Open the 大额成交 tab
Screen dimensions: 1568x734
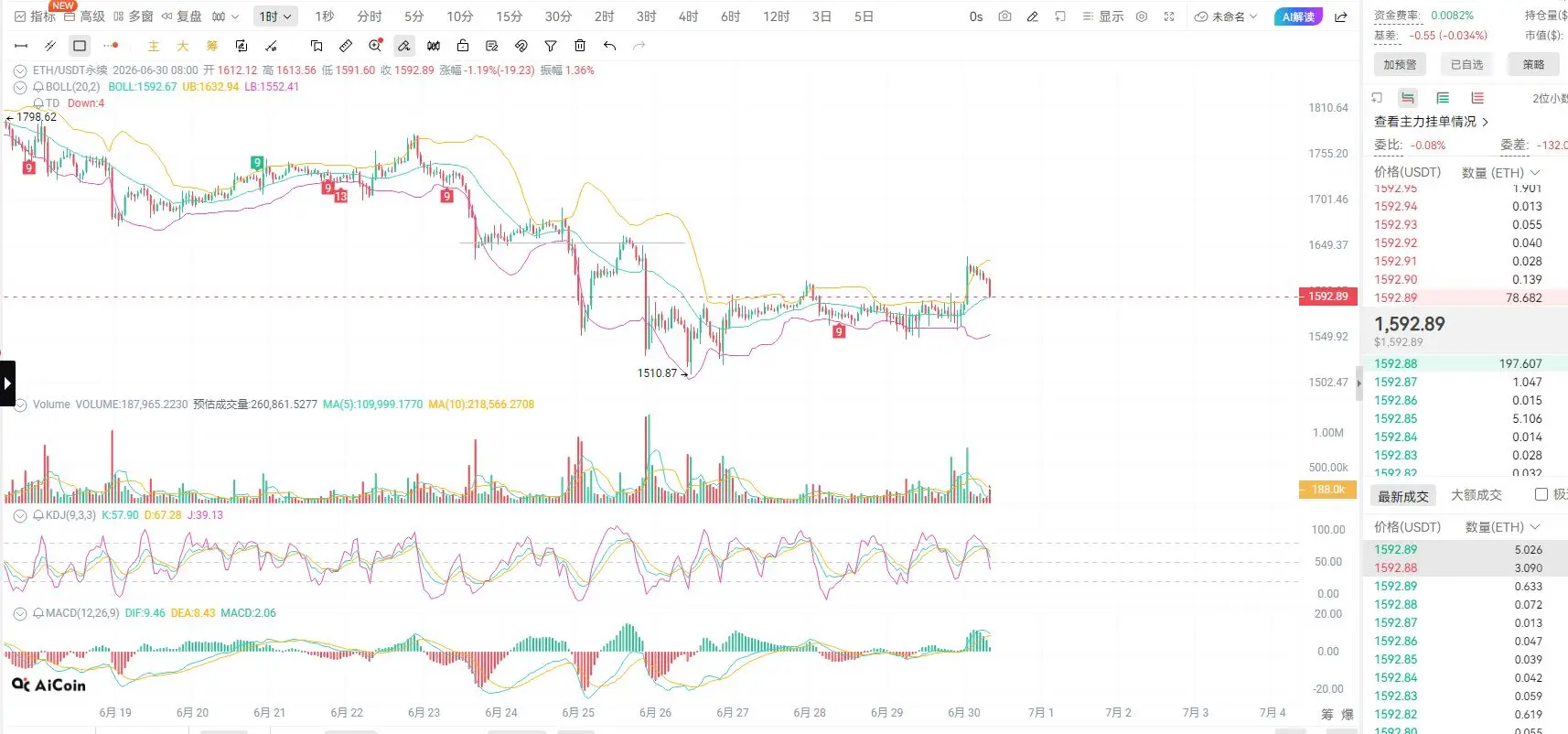(1477, 494)
